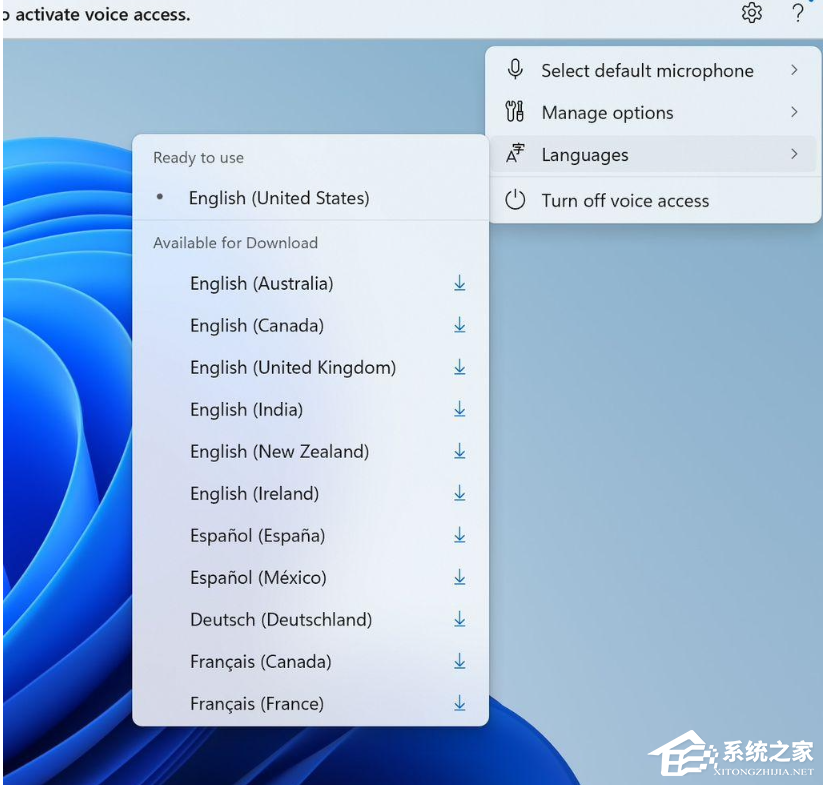Screen dimensions: 823x785
Task: Open voice access settings gear icon
Action: coord(752,13)
